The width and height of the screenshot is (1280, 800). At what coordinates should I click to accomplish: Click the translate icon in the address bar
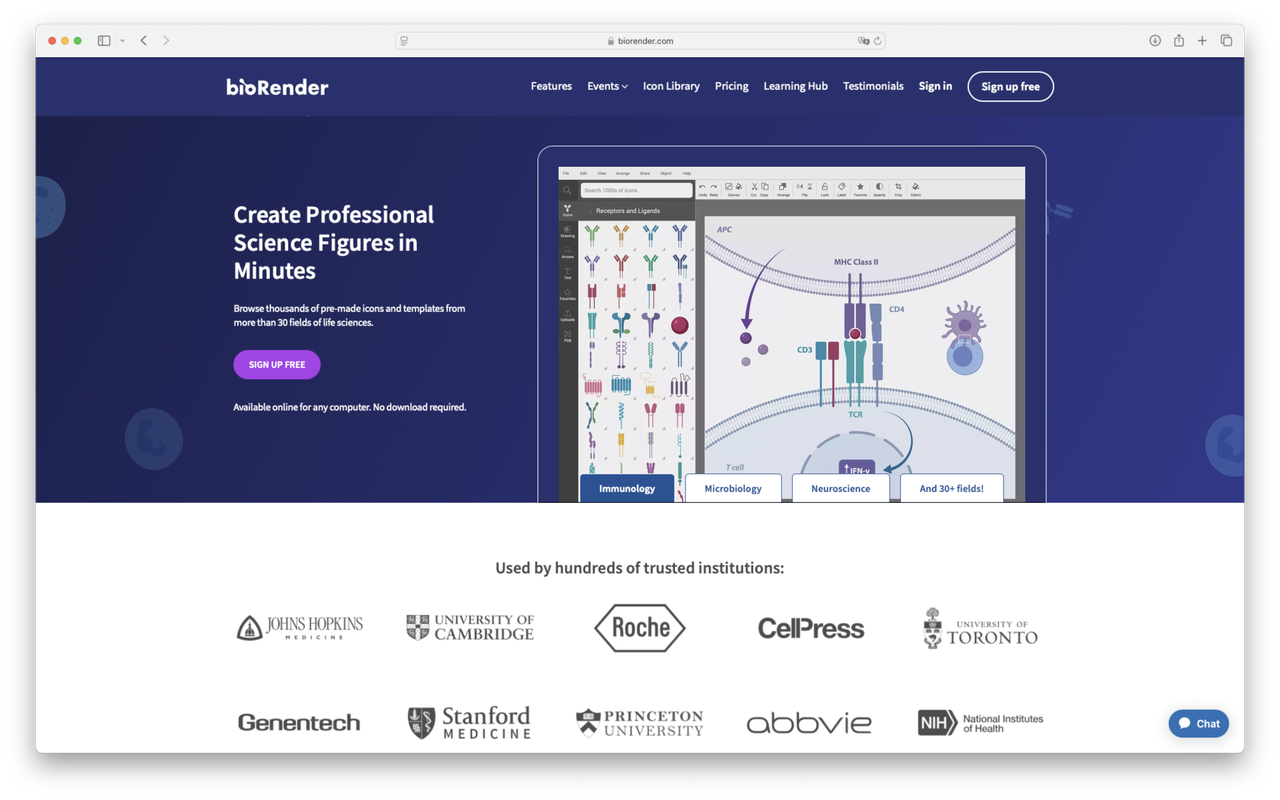[x=863, y=41]
